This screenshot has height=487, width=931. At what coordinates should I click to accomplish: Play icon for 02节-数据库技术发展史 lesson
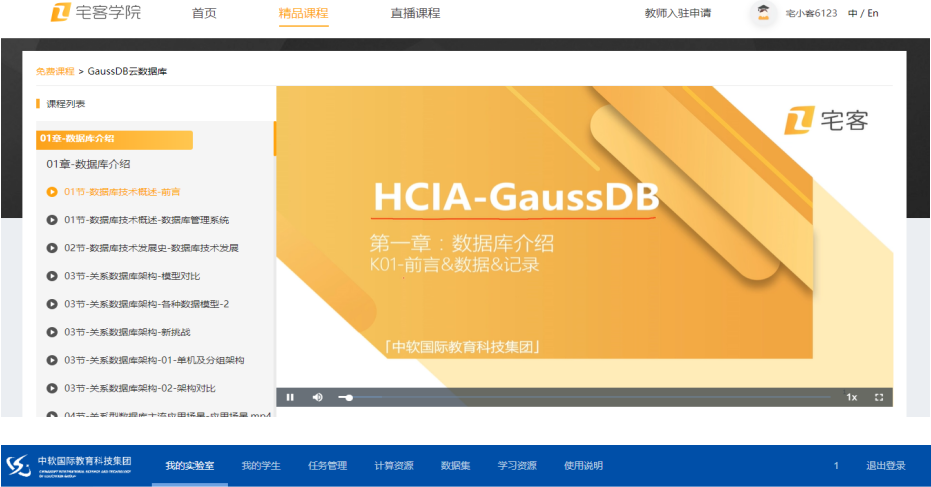[52, 248]
